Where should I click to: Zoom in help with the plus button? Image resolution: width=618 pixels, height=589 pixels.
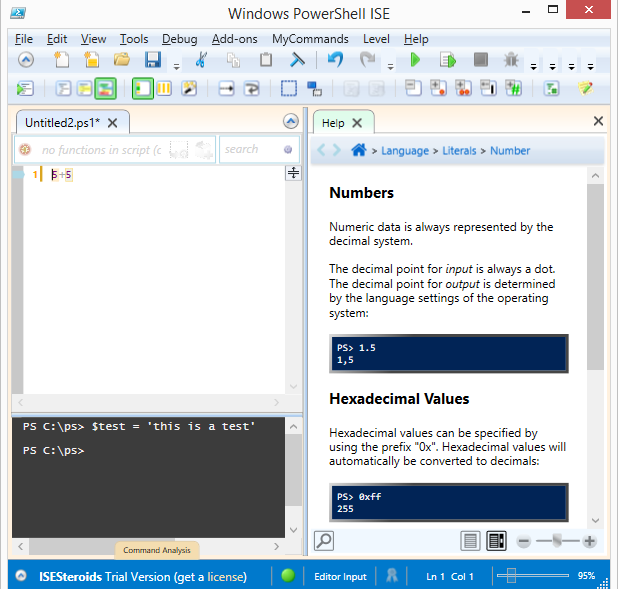point(590,541)
